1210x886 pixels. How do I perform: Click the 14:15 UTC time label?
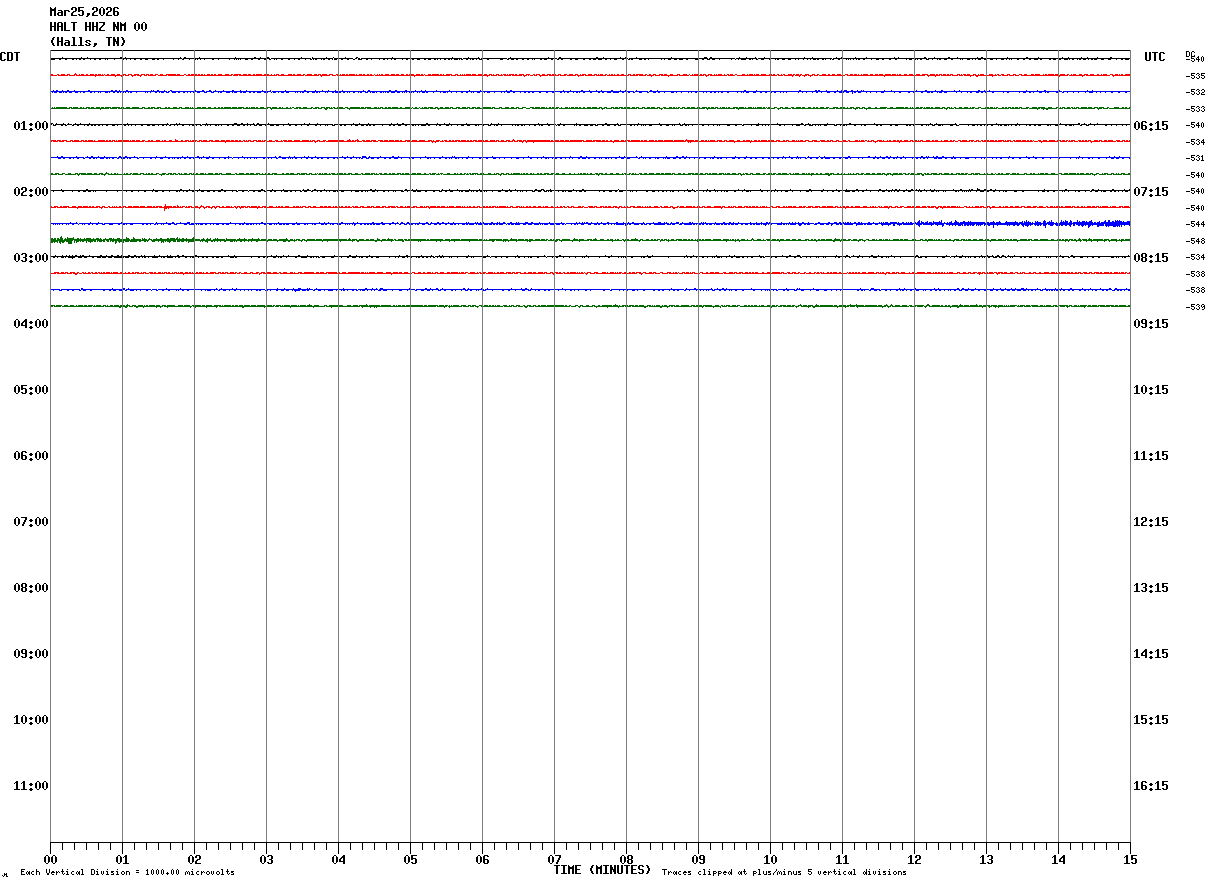point(1151,654)
